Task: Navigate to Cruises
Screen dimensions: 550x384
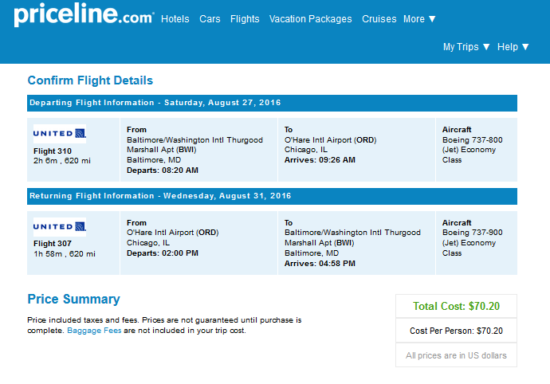Action: (379, 19)
